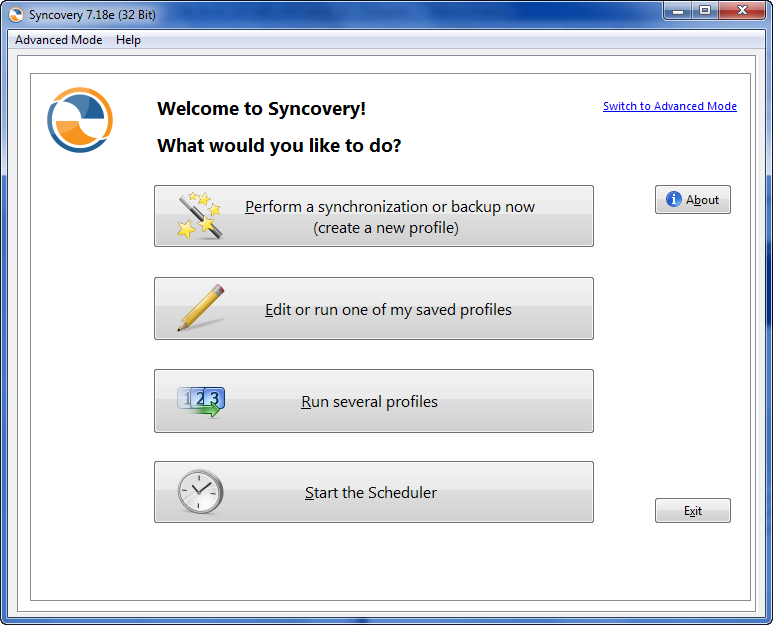Click the yellow pencil icon
This screenshot has height=625, width=773.
[200, 308]
